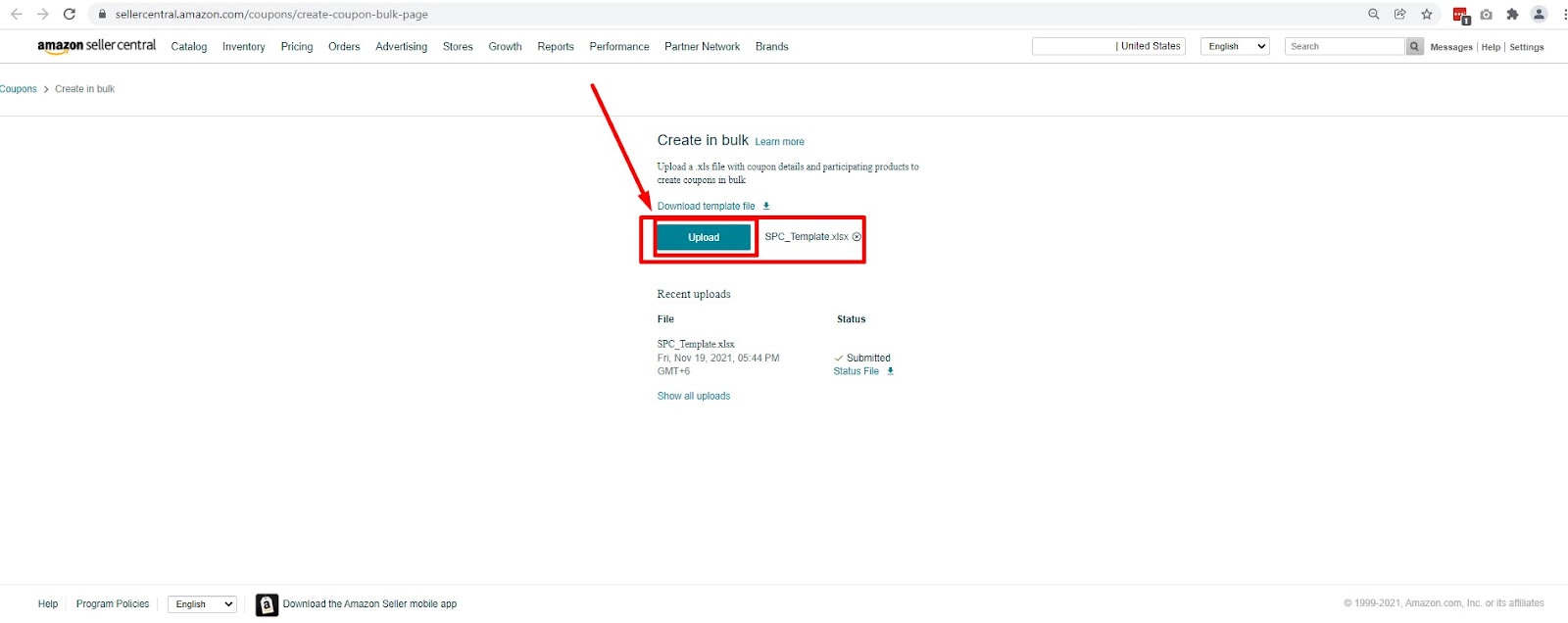The width and height of the screenshot is (1568, 623).
Task: Open the footer English language dropdown
Action: [202, 604]
